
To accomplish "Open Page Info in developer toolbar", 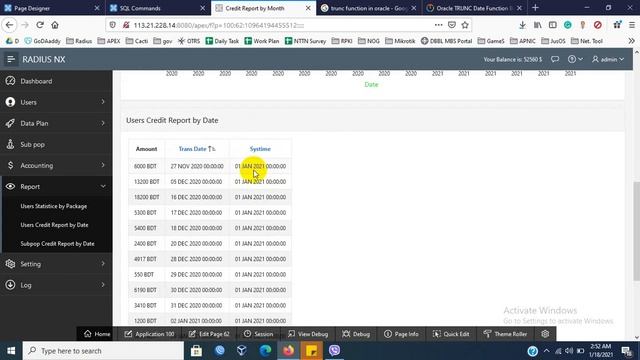I will tap(401, 334).
